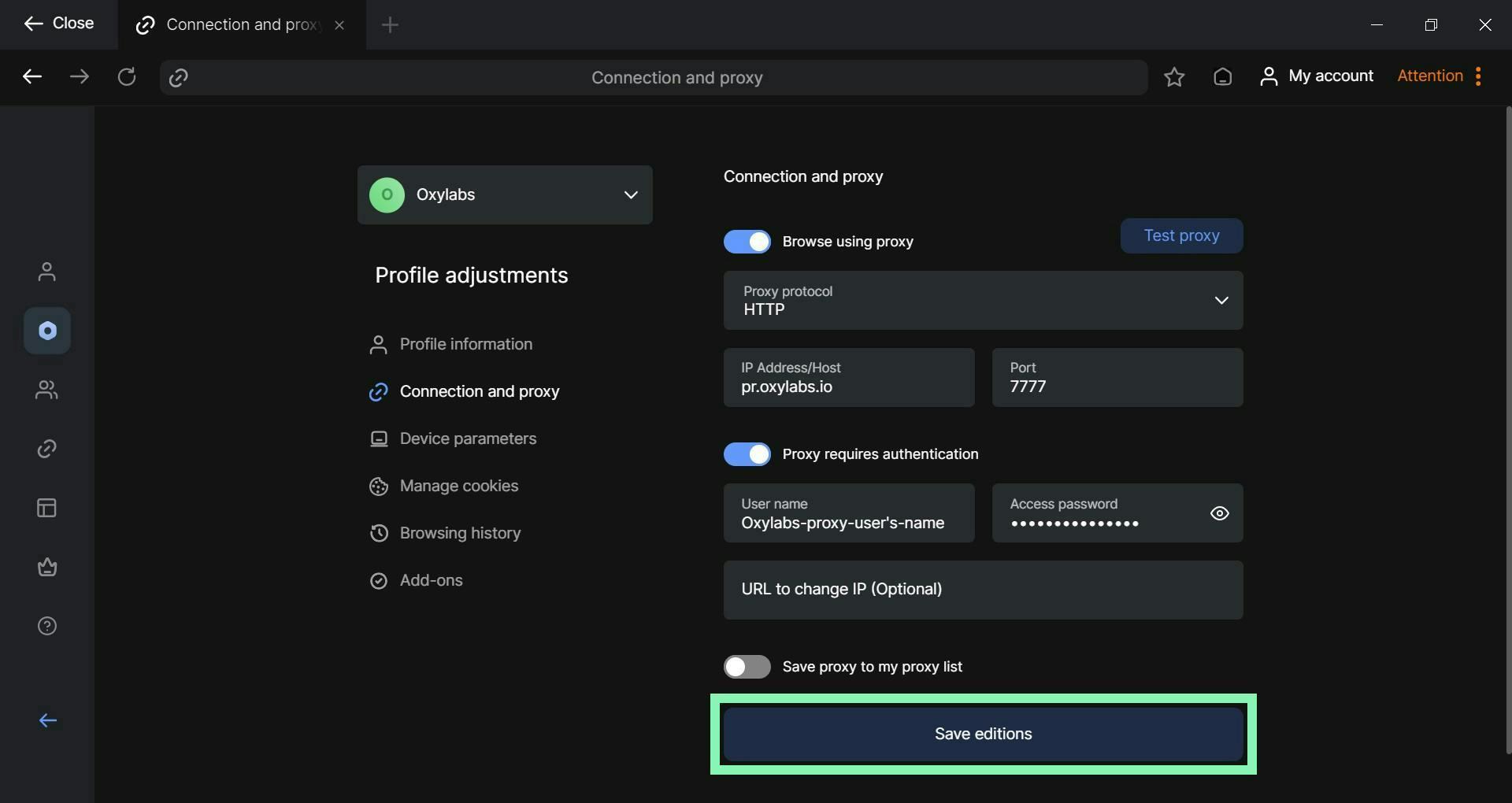
Task: Expand the Oxylabs profile dropdown
Action: pos(505,194)
